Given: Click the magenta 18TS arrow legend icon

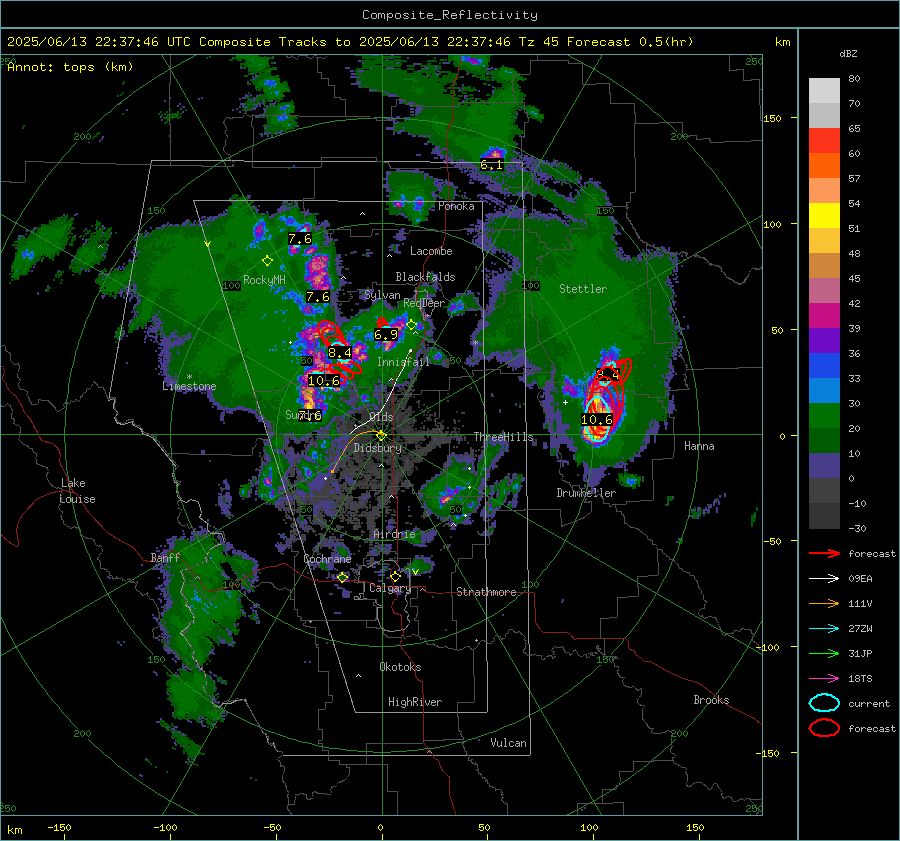Looking at the screenshot, I should 824,679.
